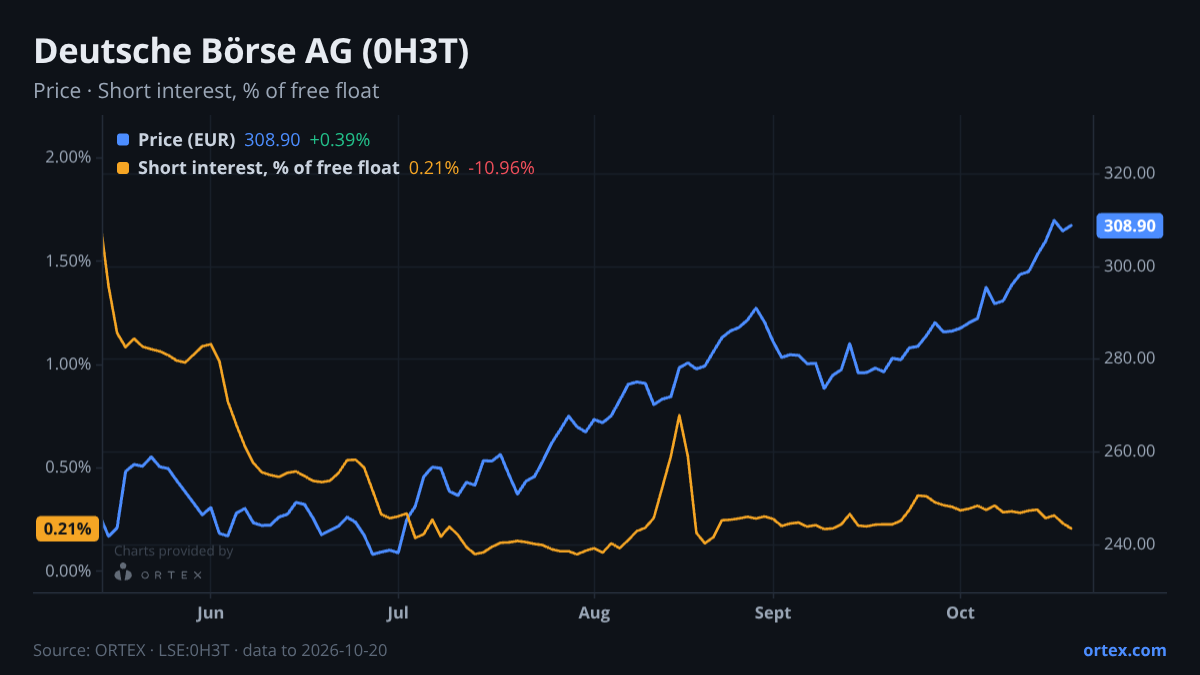
Task: Open the ortex.com link
Action: pyautogui.click(x=1124, y=650)
